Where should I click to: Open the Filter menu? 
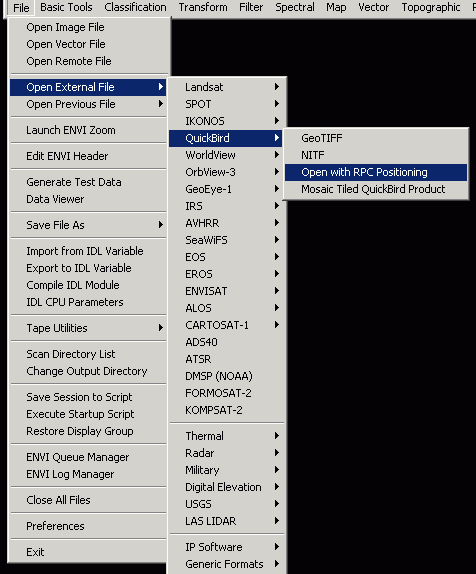[x=251, y=7]
